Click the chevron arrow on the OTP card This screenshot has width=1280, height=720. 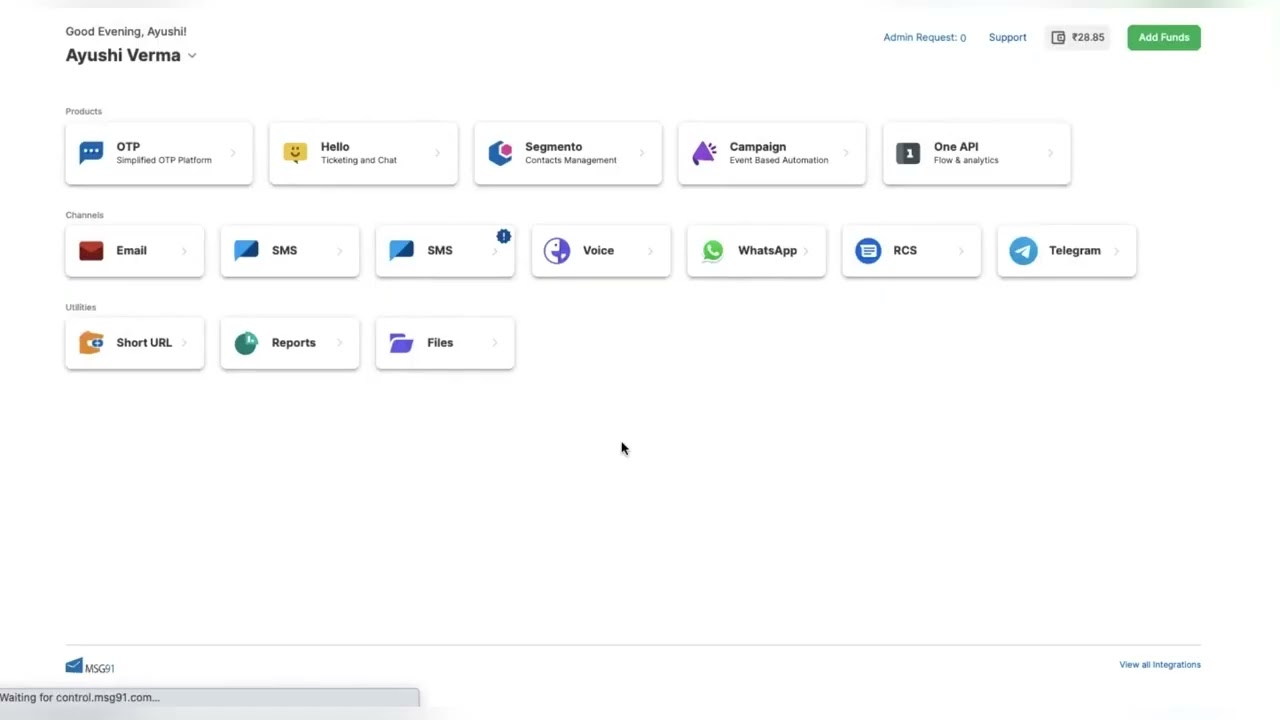(x=233, y=153)
